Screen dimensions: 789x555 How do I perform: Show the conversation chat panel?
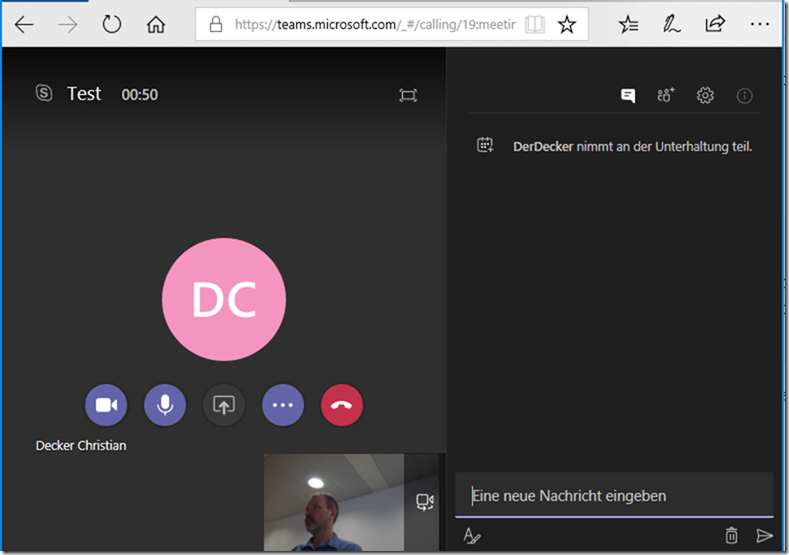pos(627,95)
